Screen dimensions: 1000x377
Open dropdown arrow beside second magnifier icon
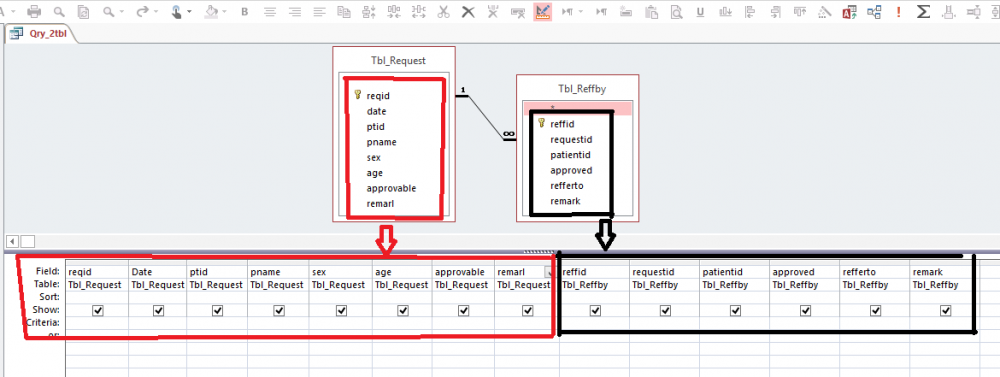(x=121, y=12)
